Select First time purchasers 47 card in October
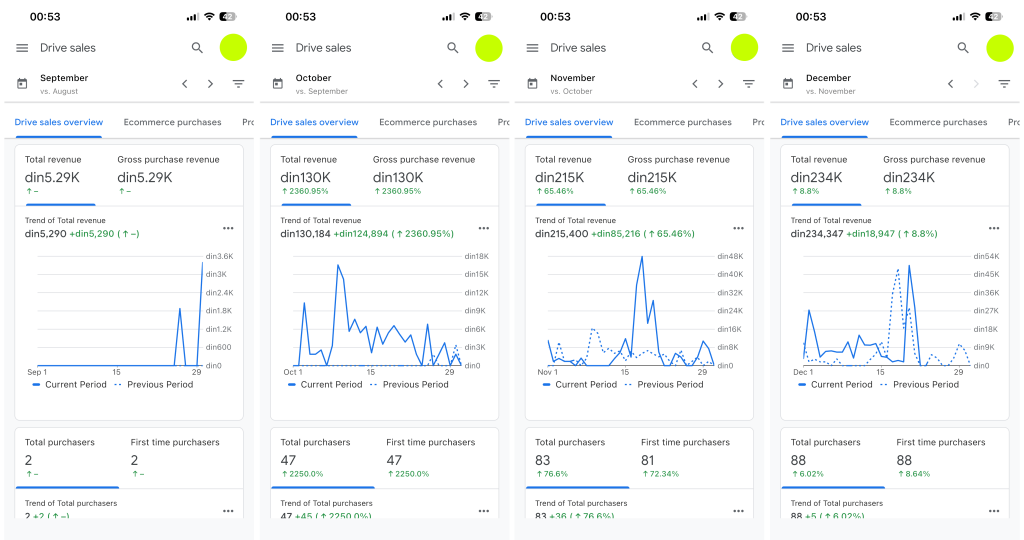 [x=430, y=455]
